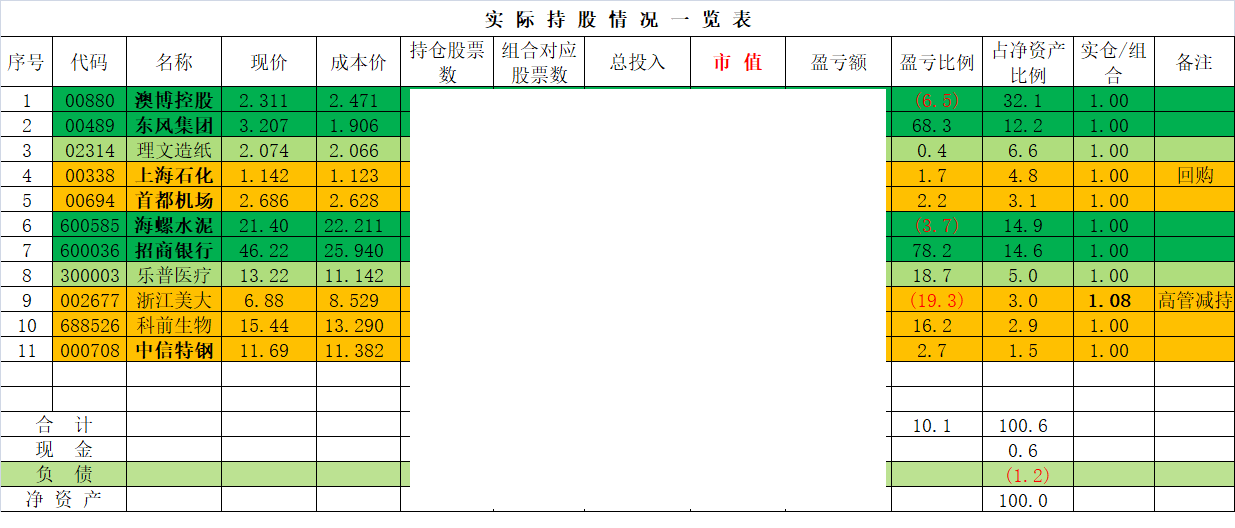Click stock code 688526
This screenshot has height=528, width=1235.
coord(89,325)
